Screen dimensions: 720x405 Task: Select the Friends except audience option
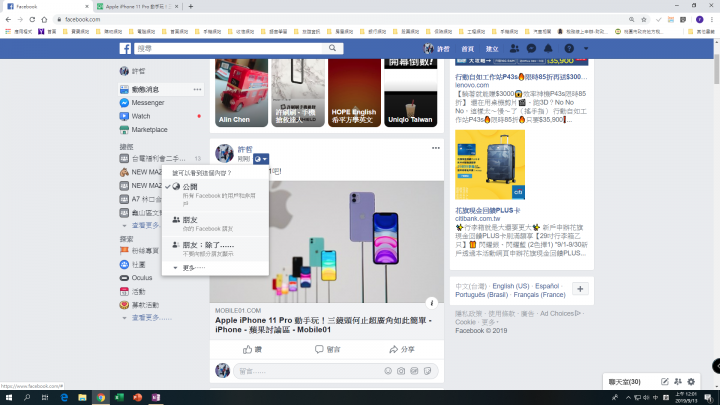tap(215, 248)
